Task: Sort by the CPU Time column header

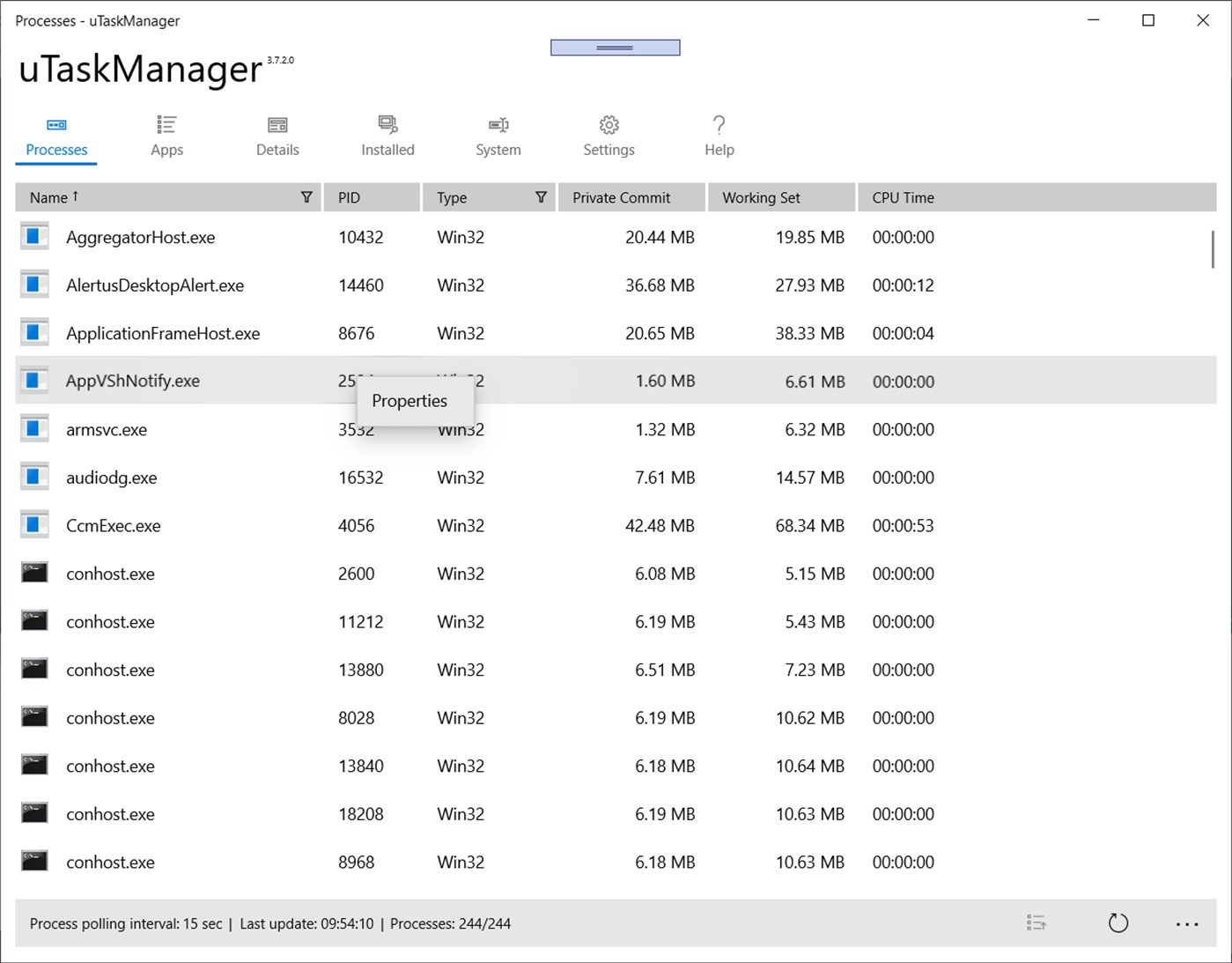Action: tap(903, 196)
